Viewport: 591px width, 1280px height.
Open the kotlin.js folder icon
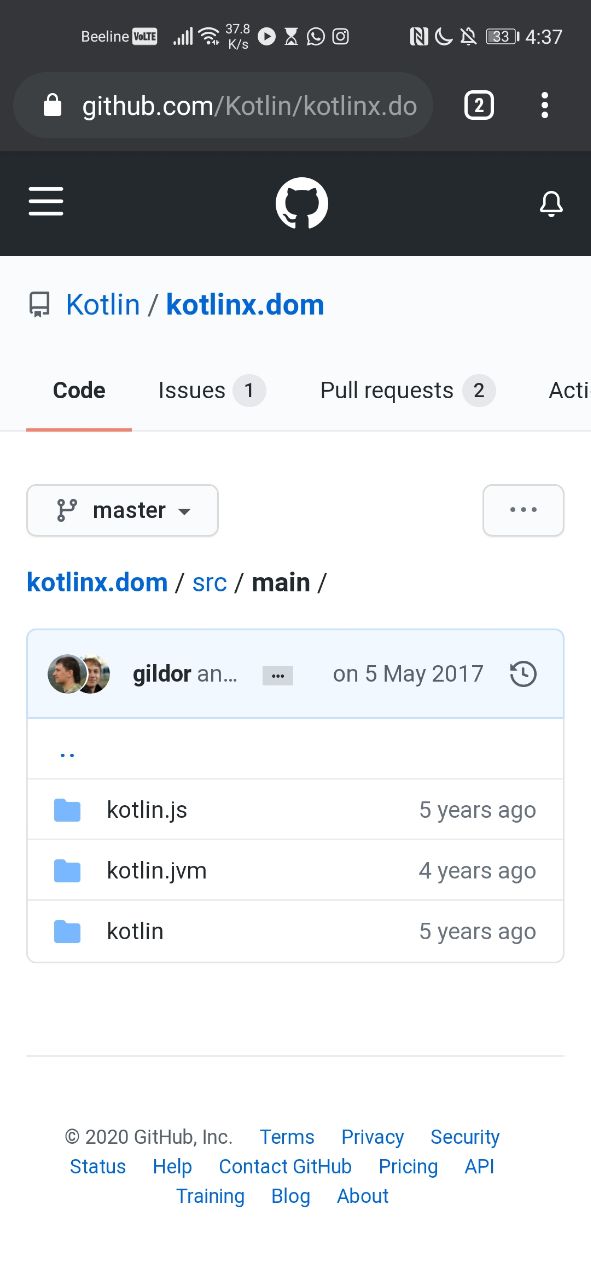point(67,810)
